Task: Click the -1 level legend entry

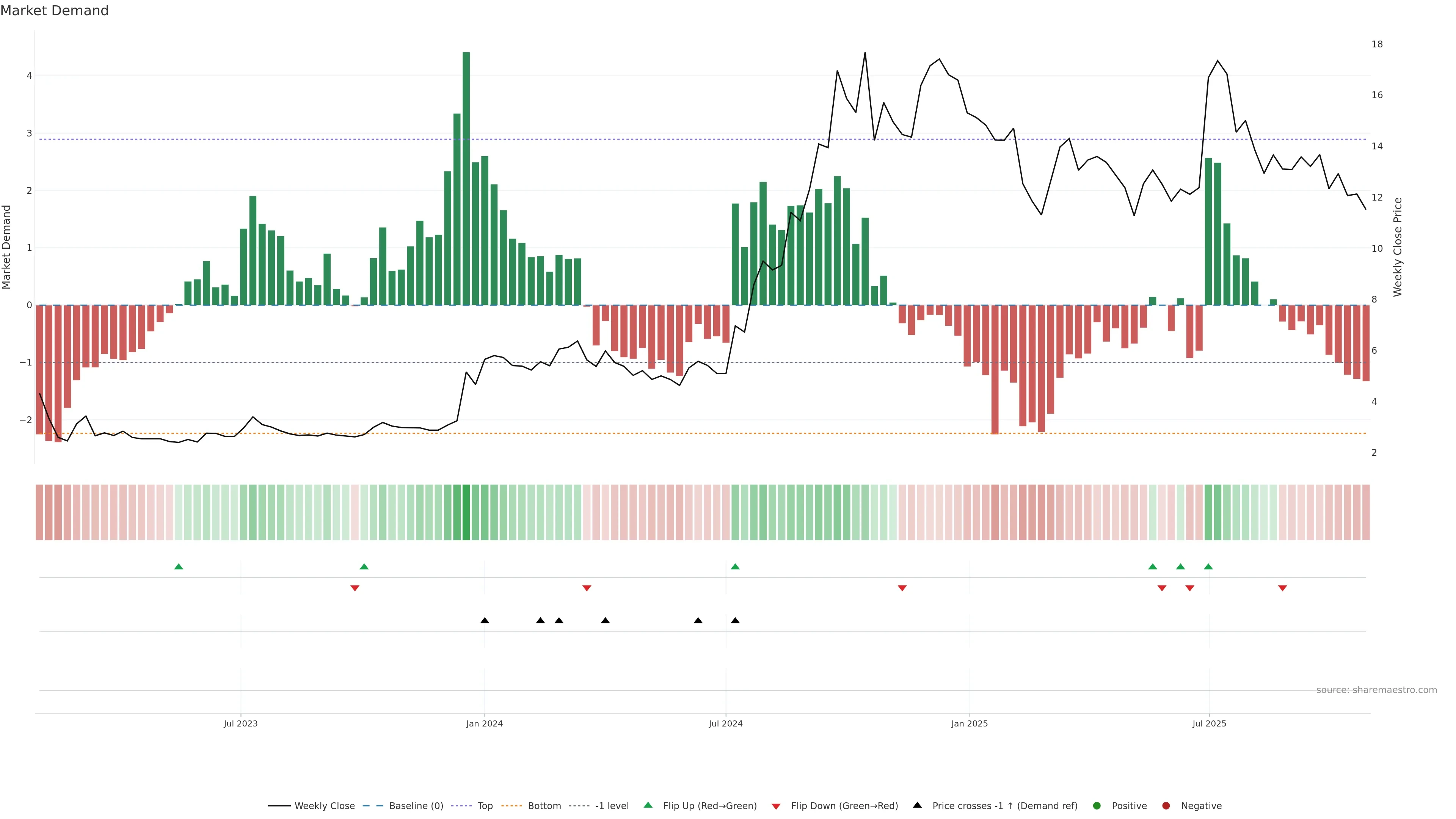Action: click(612, 806)
